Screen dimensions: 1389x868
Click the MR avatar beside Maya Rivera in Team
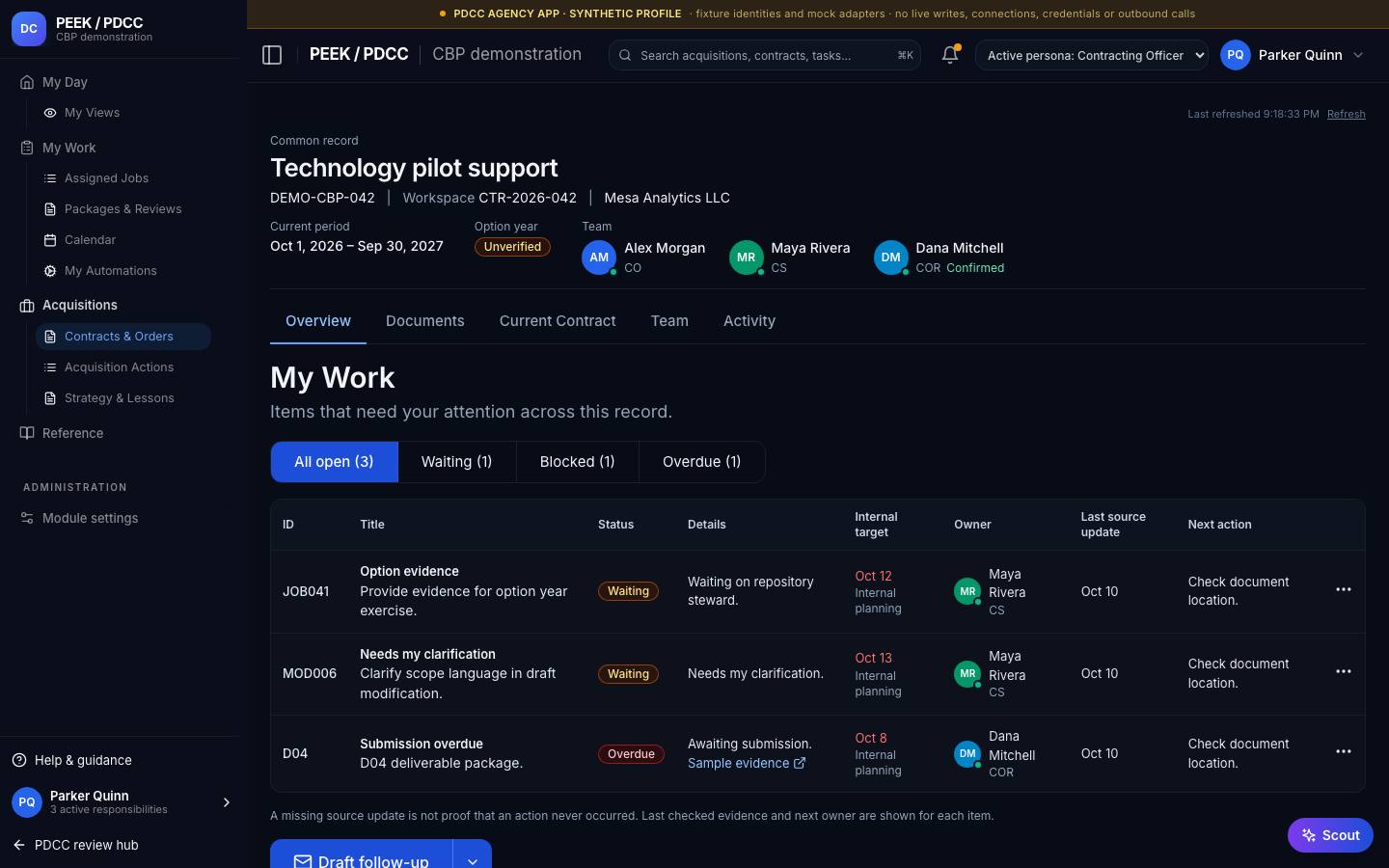click(x=747, y=258)
